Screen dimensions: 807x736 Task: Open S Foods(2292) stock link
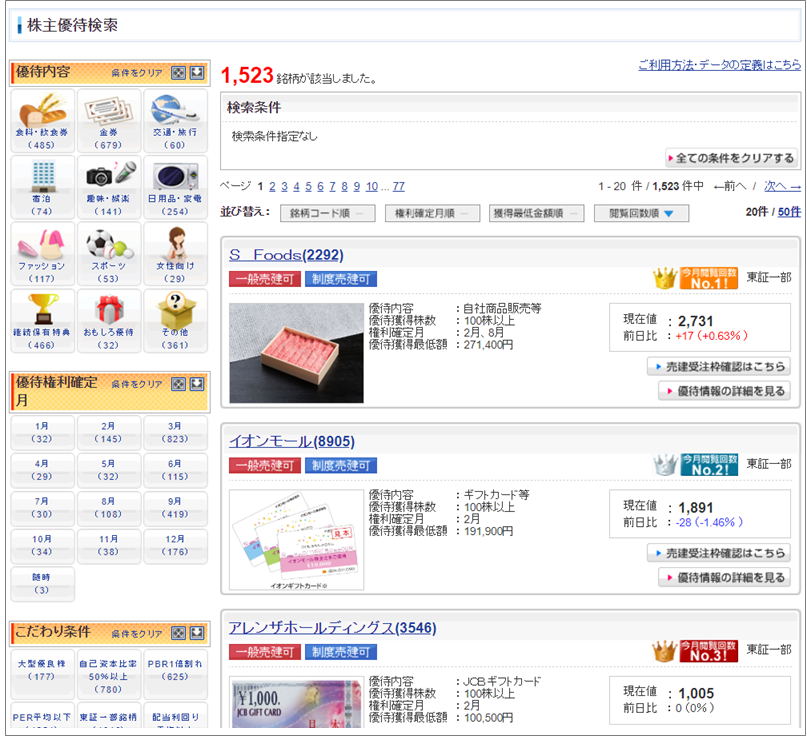(286, 255)
